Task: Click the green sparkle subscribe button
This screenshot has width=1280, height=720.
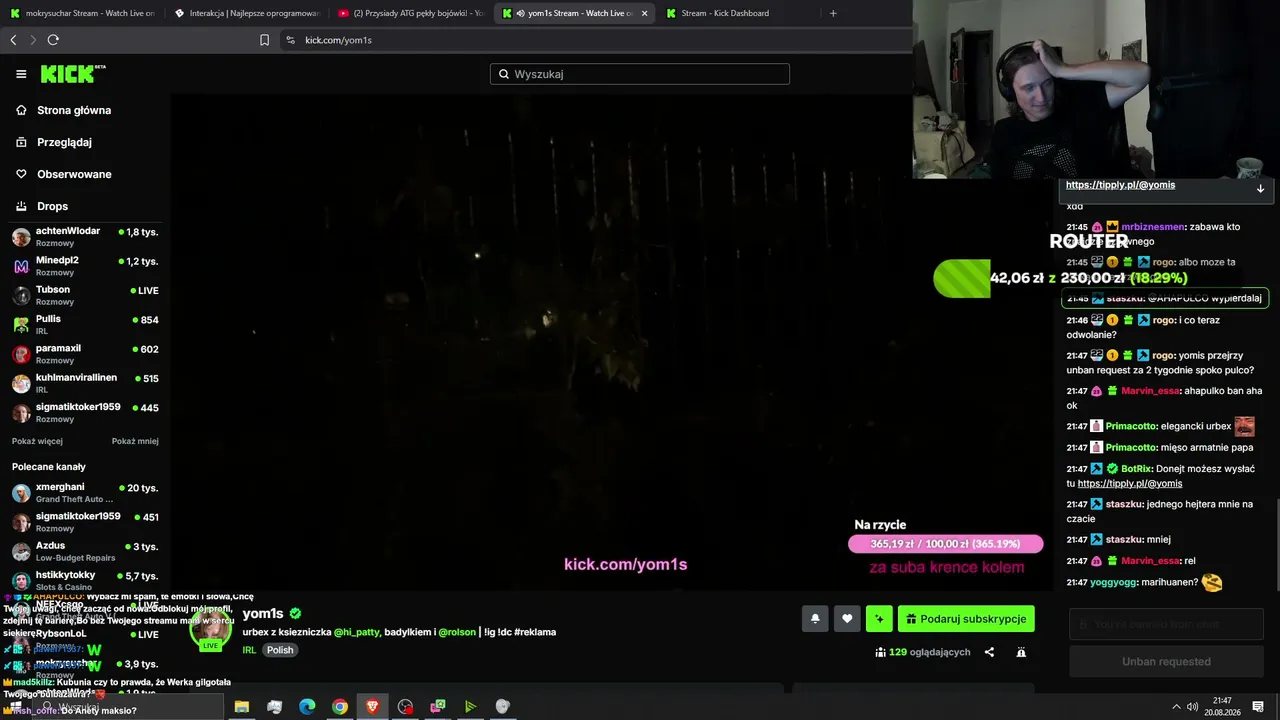Action: point(879,619)
